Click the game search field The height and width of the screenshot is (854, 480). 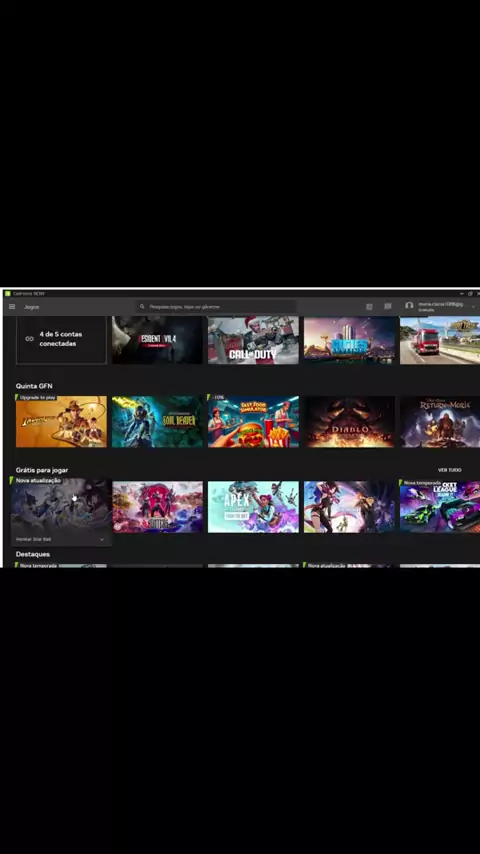[216, 307]
